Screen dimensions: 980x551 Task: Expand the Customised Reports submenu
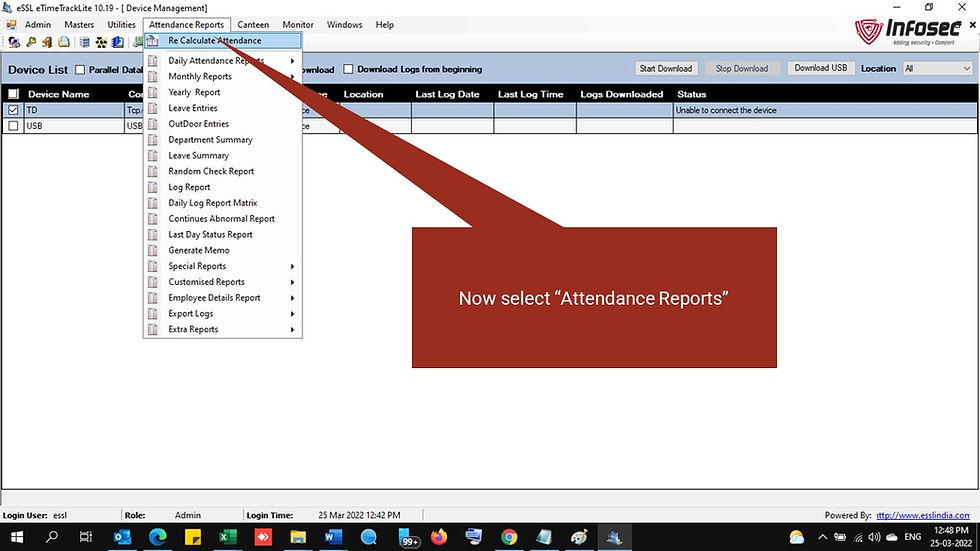(x=223, y=282)
